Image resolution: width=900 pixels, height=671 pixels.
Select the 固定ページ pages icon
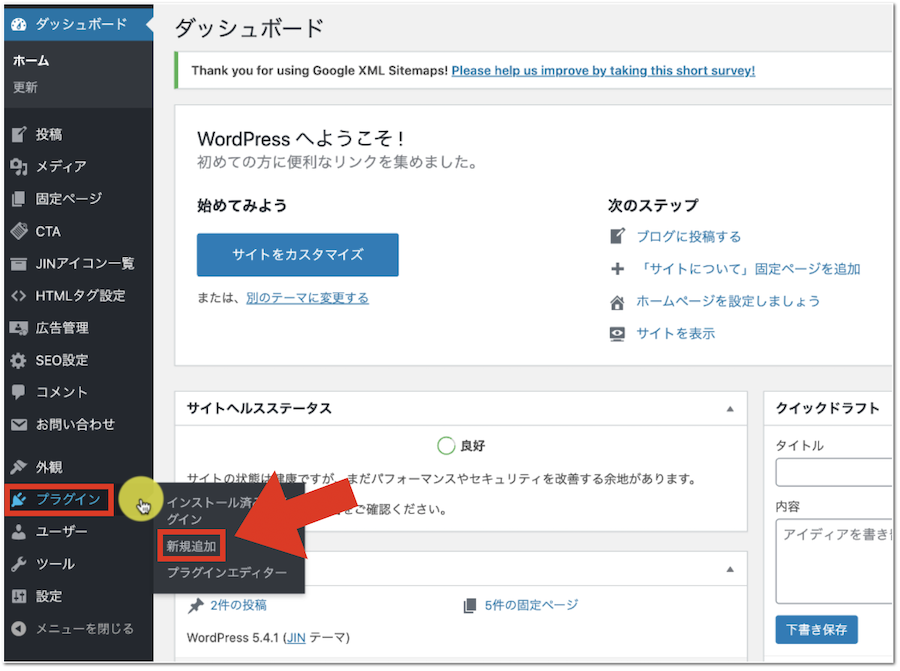[x=18, y=199]
